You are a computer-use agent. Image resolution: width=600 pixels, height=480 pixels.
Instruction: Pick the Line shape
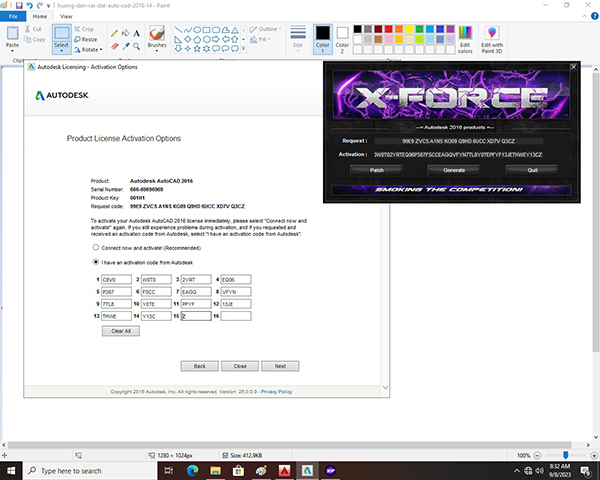pos(178,30)
